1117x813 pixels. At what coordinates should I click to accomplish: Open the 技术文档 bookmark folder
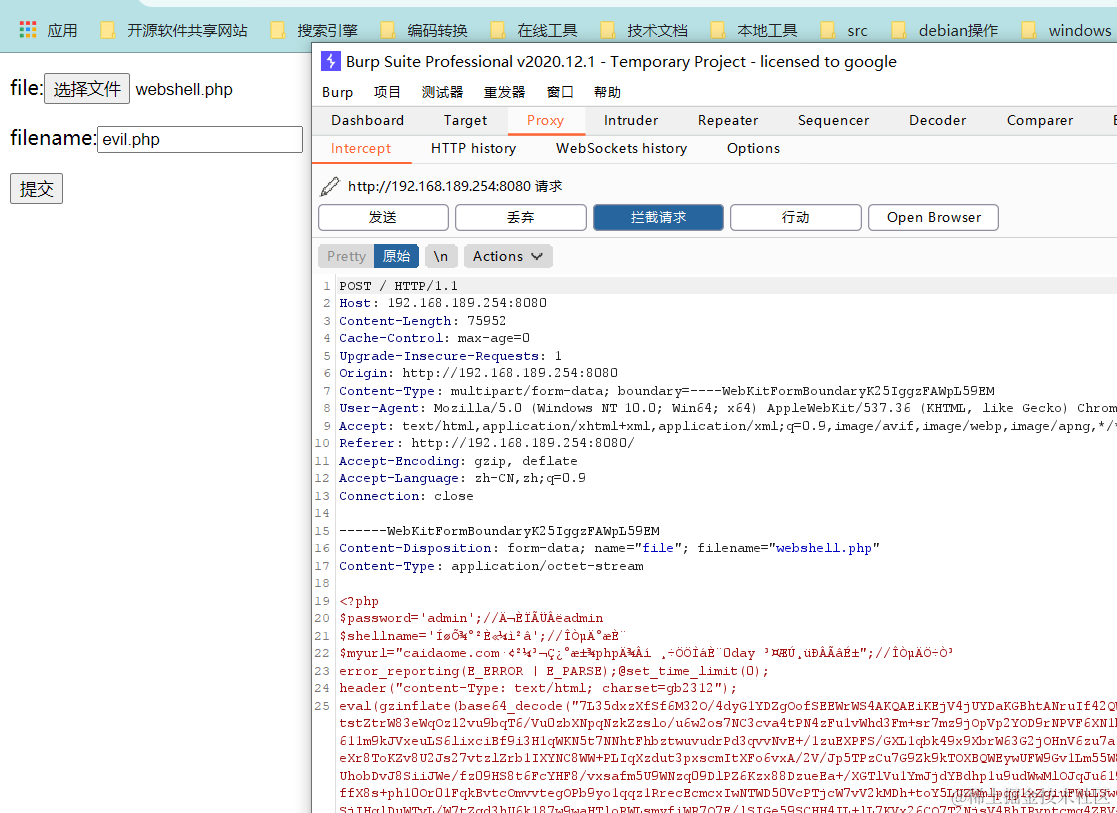tap(644, 30)
